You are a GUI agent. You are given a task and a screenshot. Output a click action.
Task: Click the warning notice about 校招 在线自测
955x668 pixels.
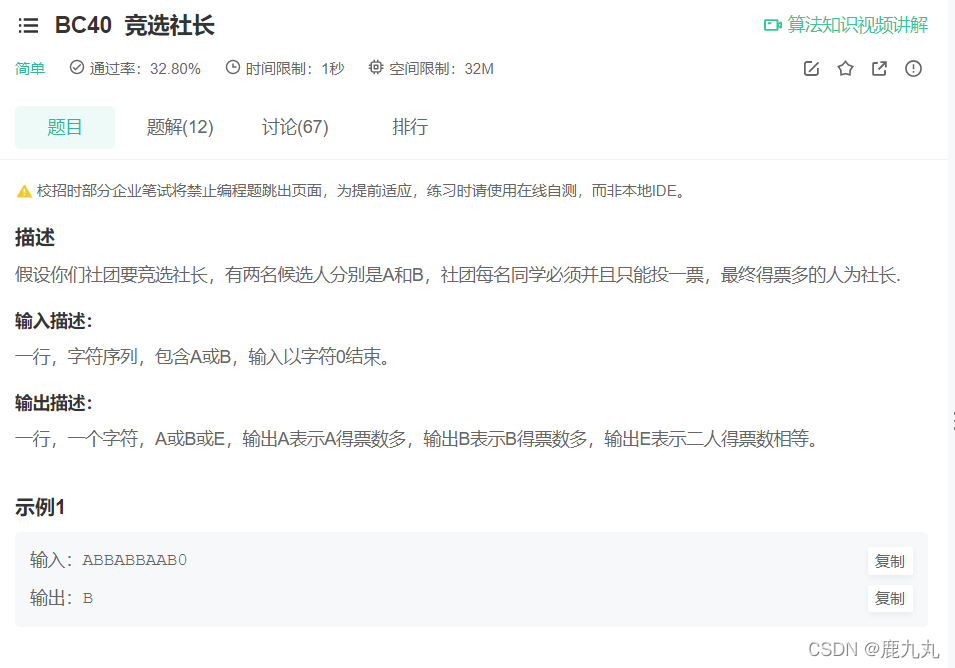(360, 191)
